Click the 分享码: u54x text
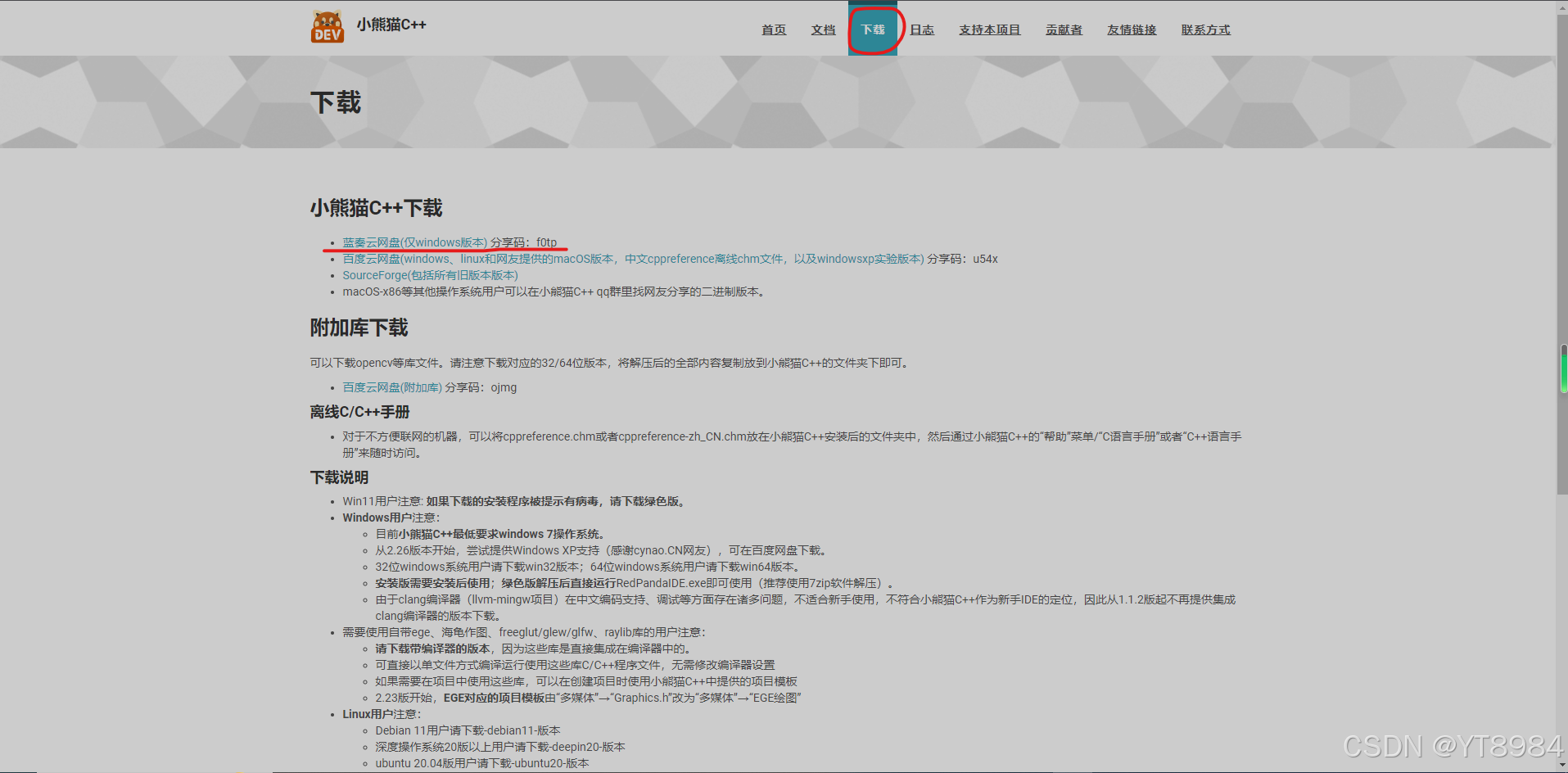 (x=963, y=259)
